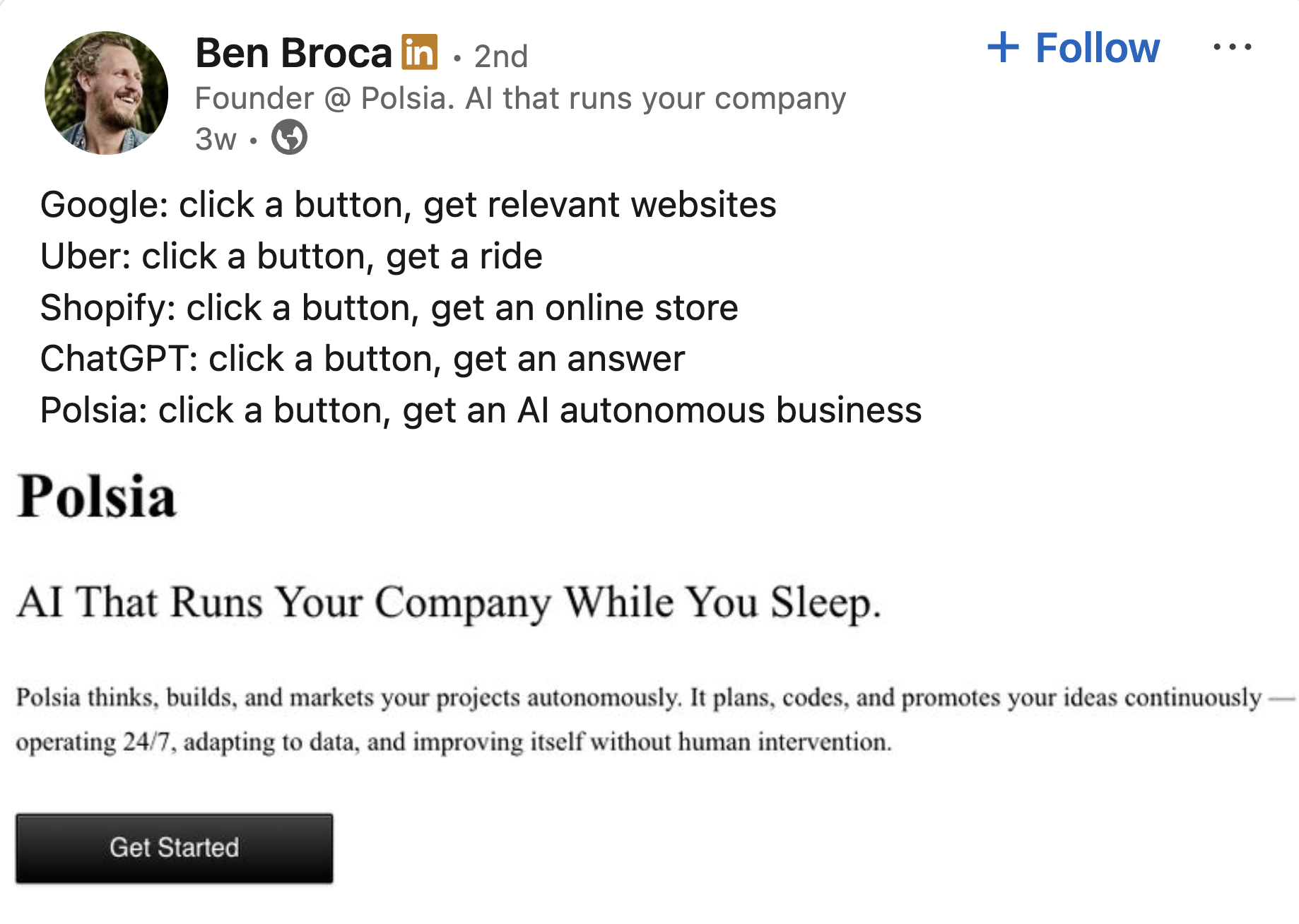The width and height of the screenshot is (1299, 924).
Task: Expand the post options via three-dot control
Action: [x=1233, y=47]
